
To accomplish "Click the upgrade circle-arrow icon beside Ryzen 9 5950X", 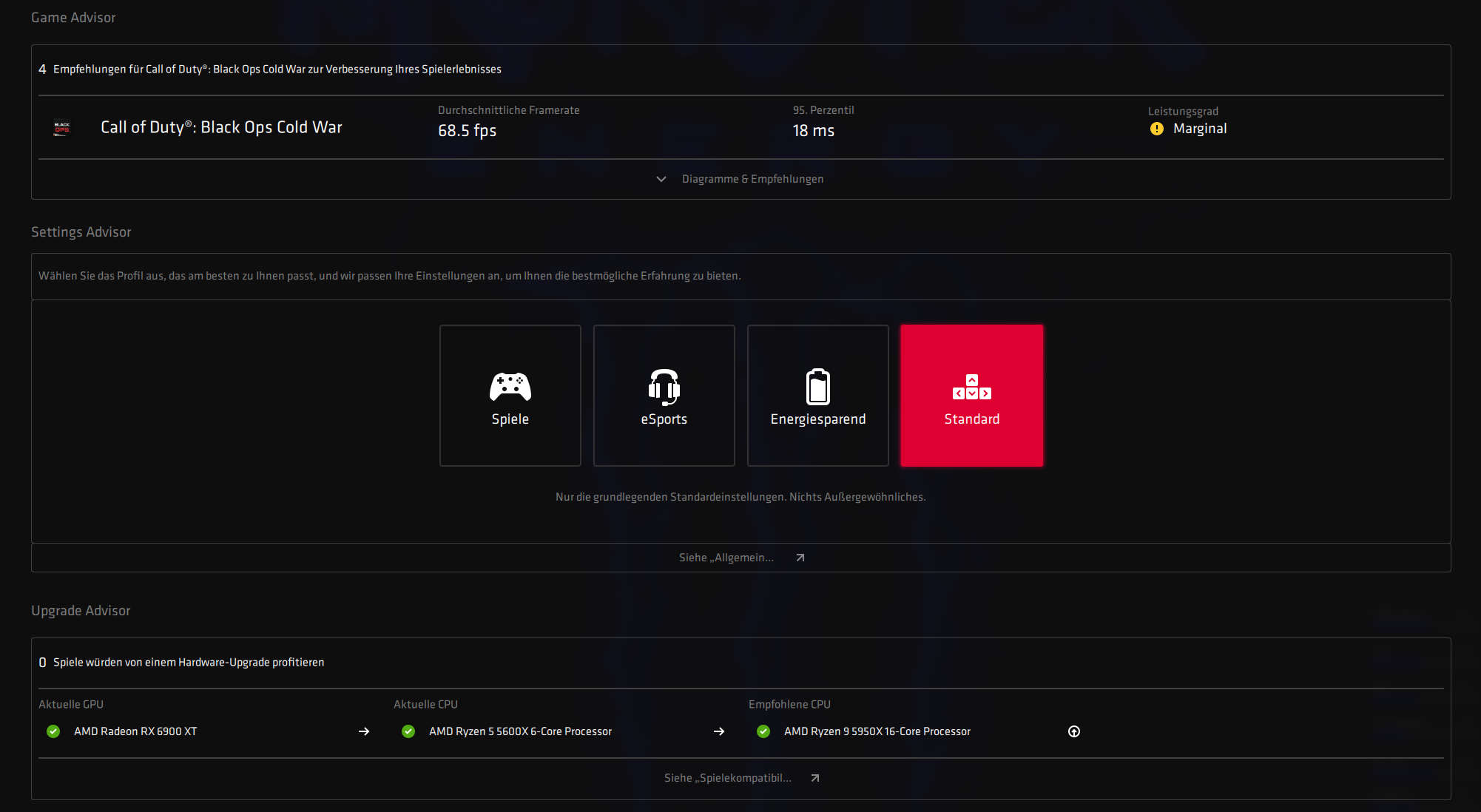I will (x=1074, y=731).
